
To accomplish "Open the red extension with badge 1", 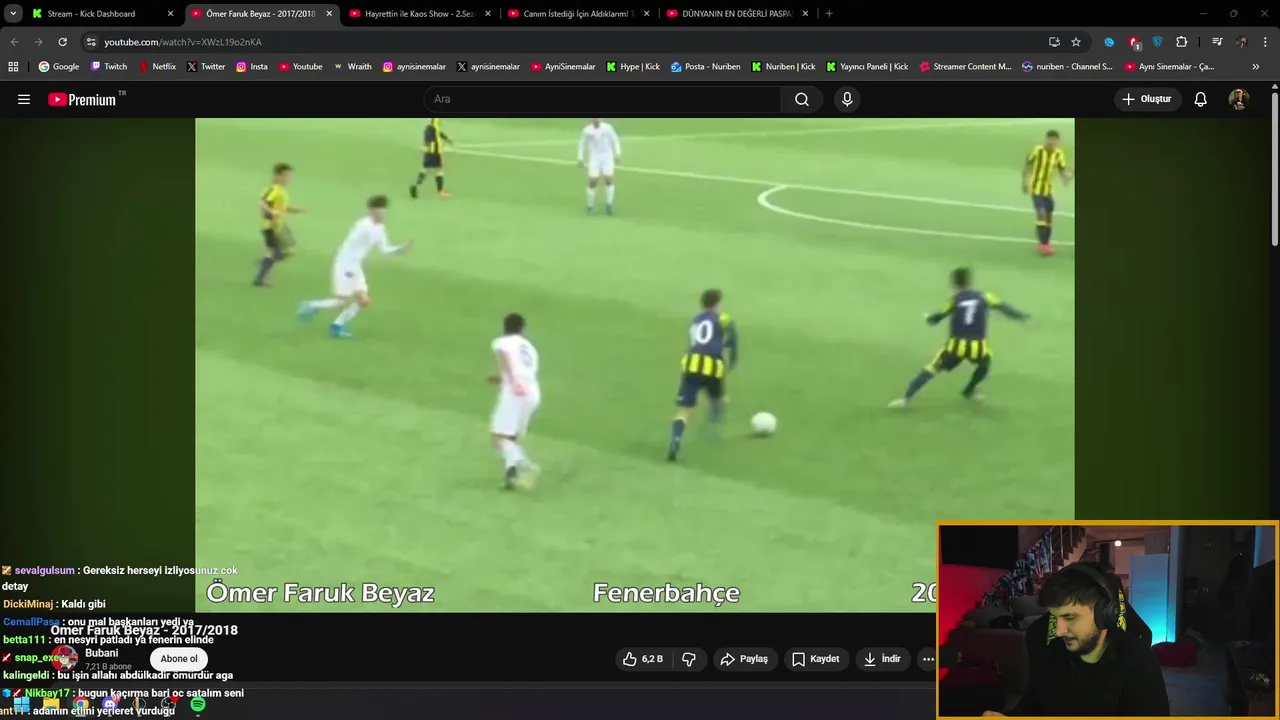I will 1134,42.
